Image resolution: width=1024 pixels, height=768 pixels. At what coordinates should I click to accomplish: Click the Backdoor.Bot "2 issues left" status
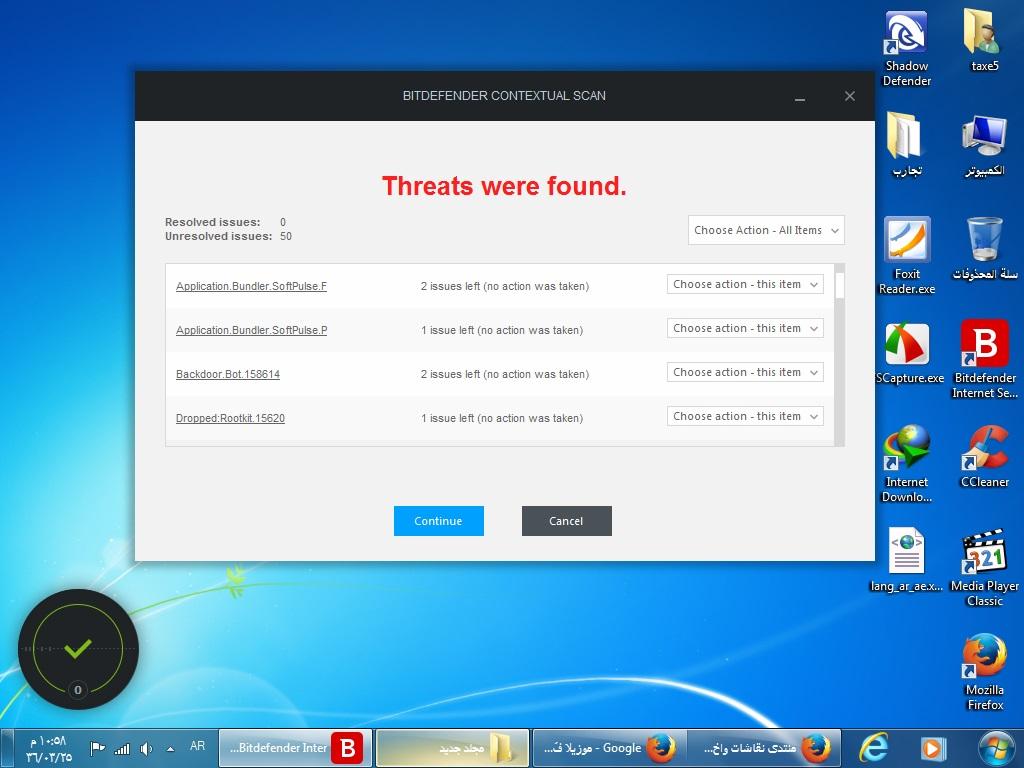[505, 374]
